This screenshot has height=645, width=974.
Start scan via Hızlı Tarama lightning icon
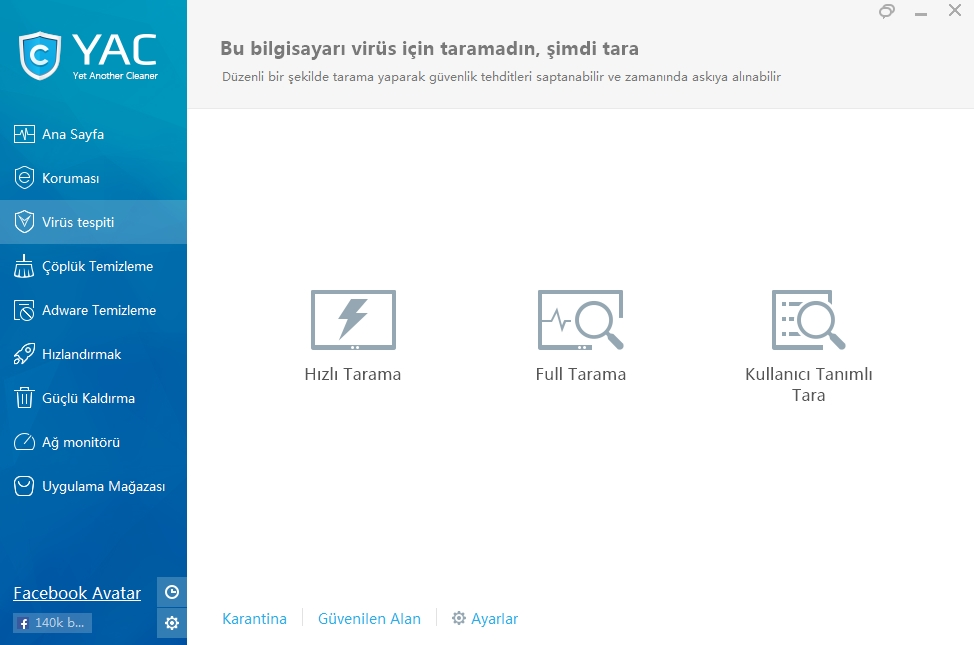tap(353, 319)
